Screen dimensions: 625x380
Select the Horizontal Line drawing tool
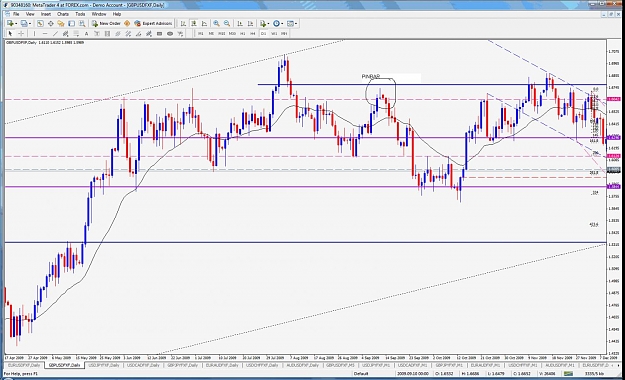(45, 33)
